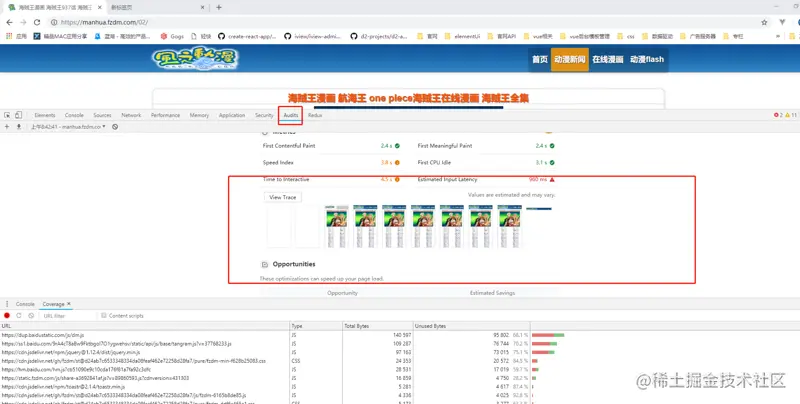The height and width of the screenshot is (404, 800).
Task: Click the Speed Index metric row
Action: [x=332, y=163]
